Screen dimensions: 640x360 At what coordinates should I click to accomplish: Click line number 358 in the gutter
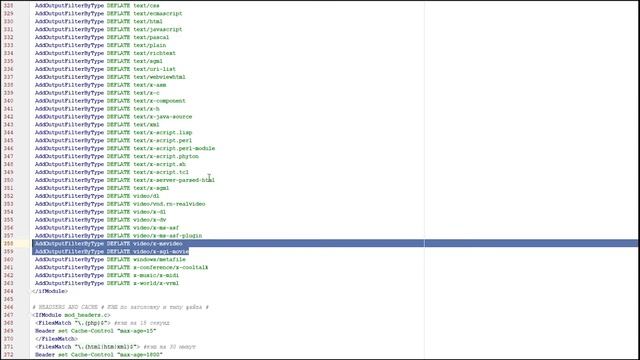[9, 244]
